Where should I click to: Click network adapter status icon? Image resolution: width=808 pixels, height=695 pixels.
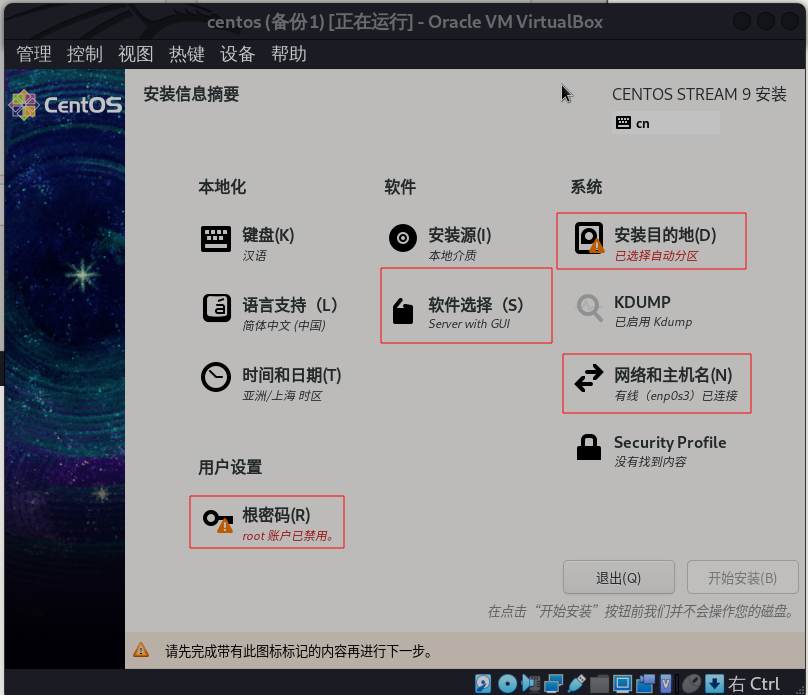(x=553, y=684)
